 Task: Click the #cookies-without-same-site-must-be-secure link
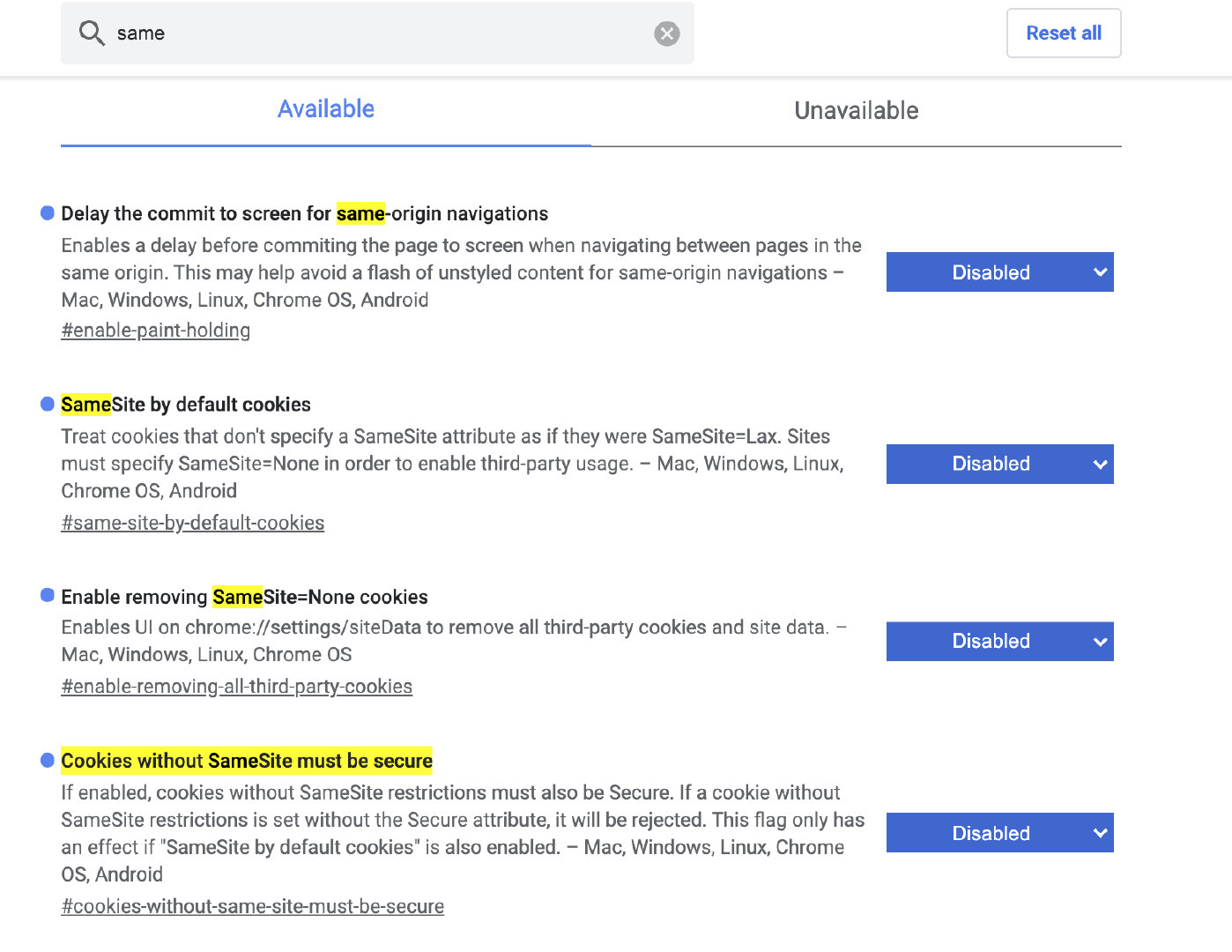click(x=253, y=906)
